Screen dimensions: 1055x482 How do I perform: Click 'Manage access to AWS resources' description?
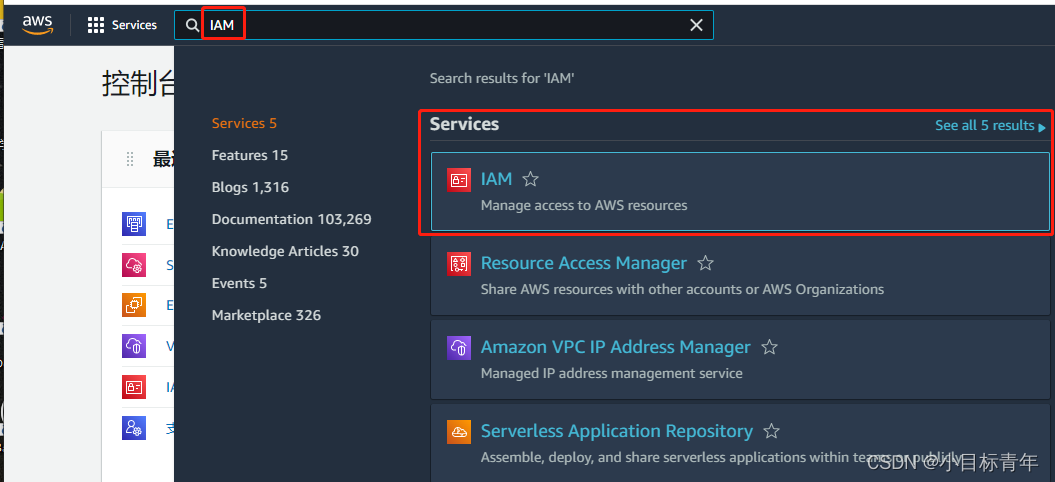click(x=584, y=205)
